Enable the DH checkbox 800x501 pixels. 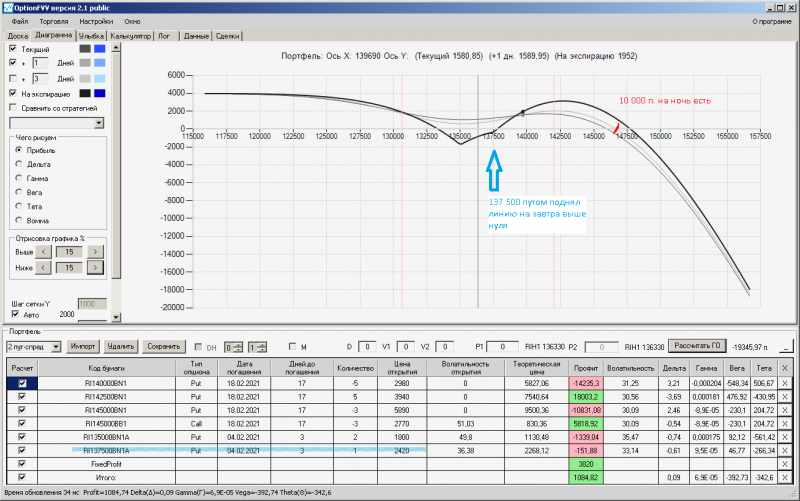198,347
